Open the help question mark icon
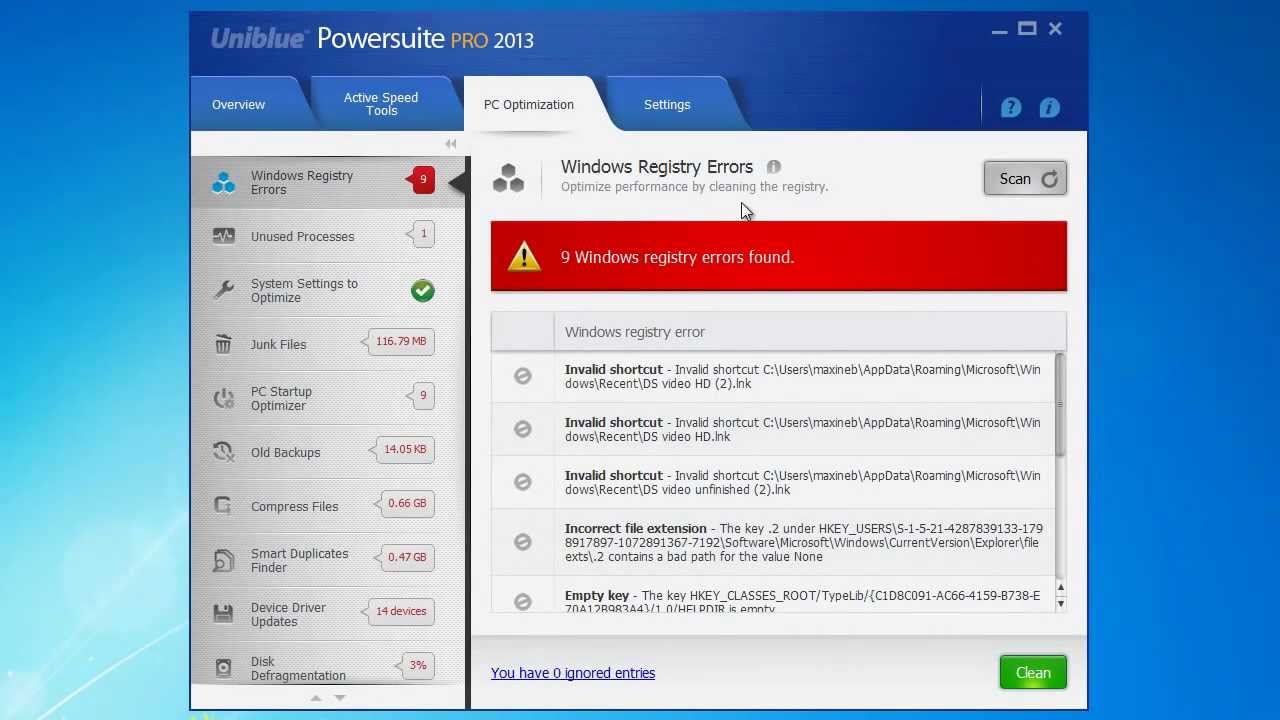Screen dimensions: 1280x720 [x=1011, y=107]
